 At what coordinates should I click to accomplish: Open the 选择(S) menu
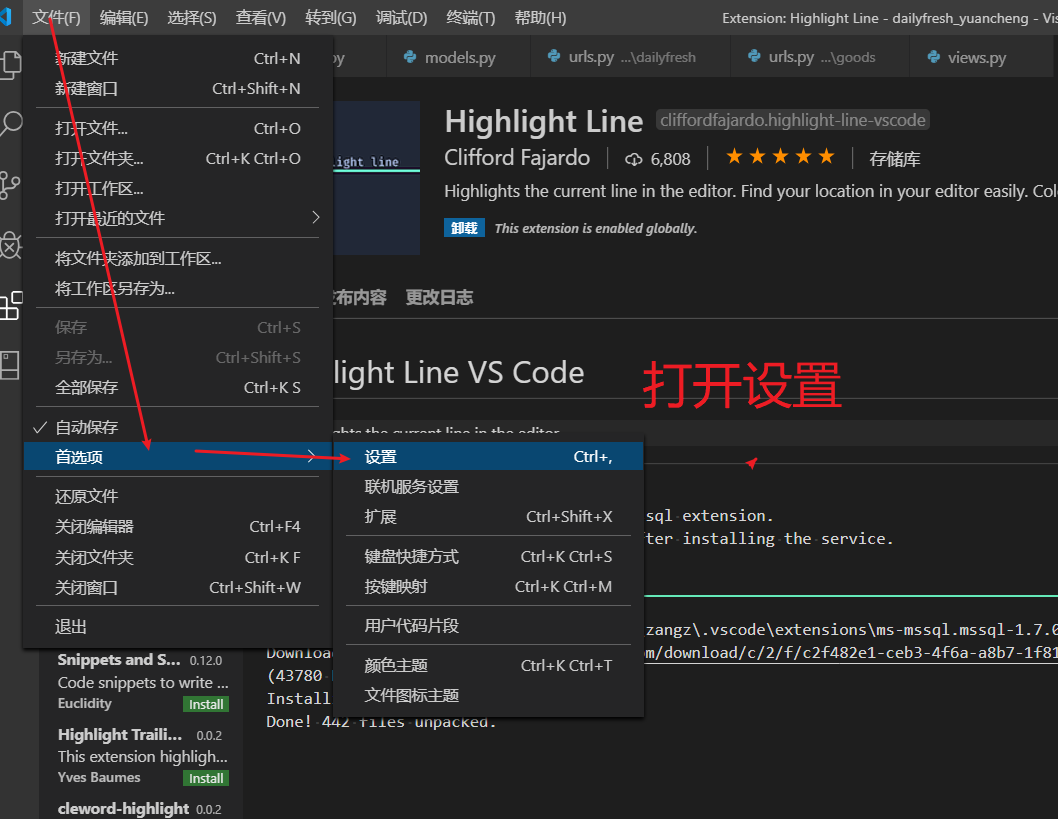tap(192, 18)
